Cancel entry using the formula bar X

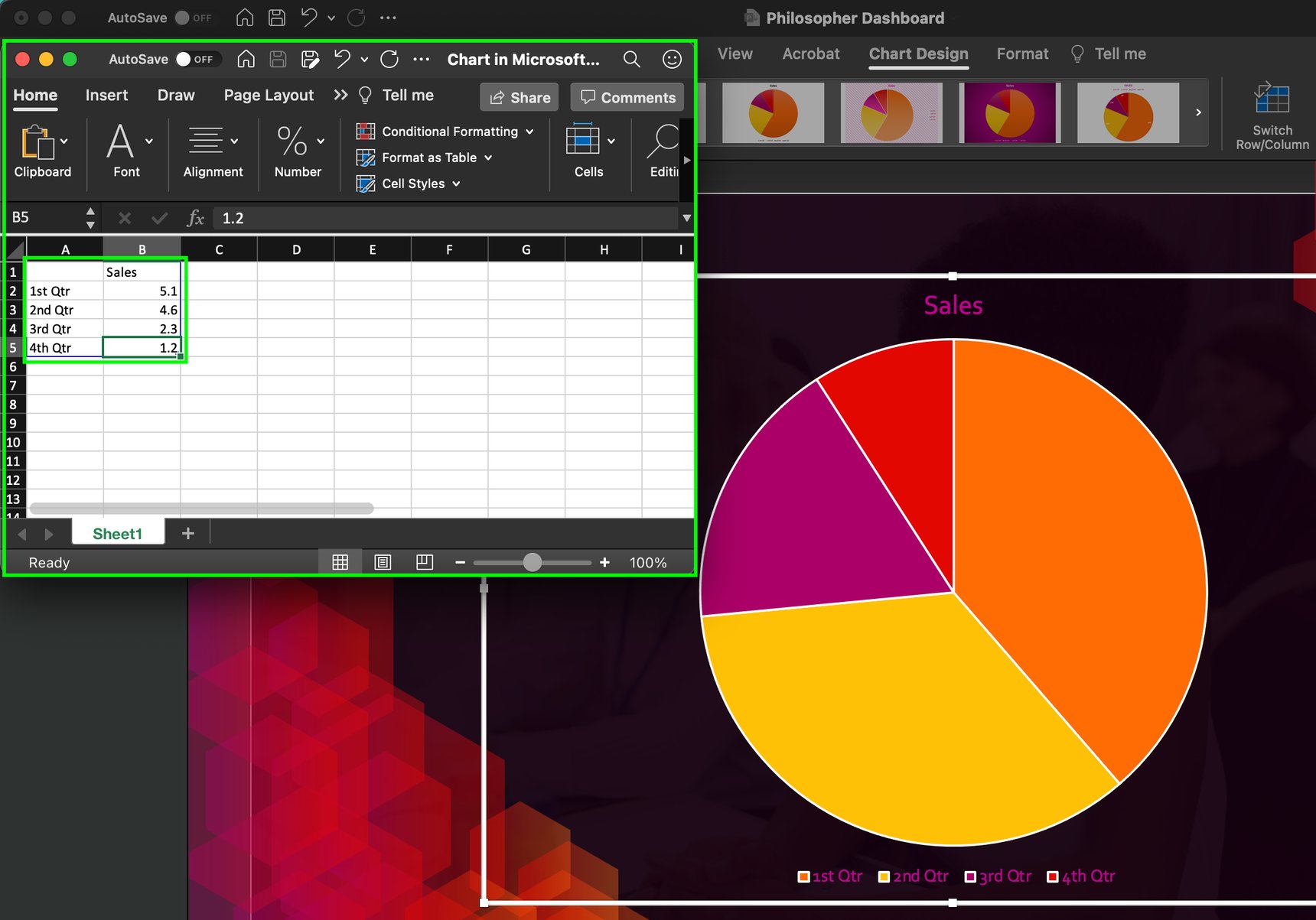124,218
